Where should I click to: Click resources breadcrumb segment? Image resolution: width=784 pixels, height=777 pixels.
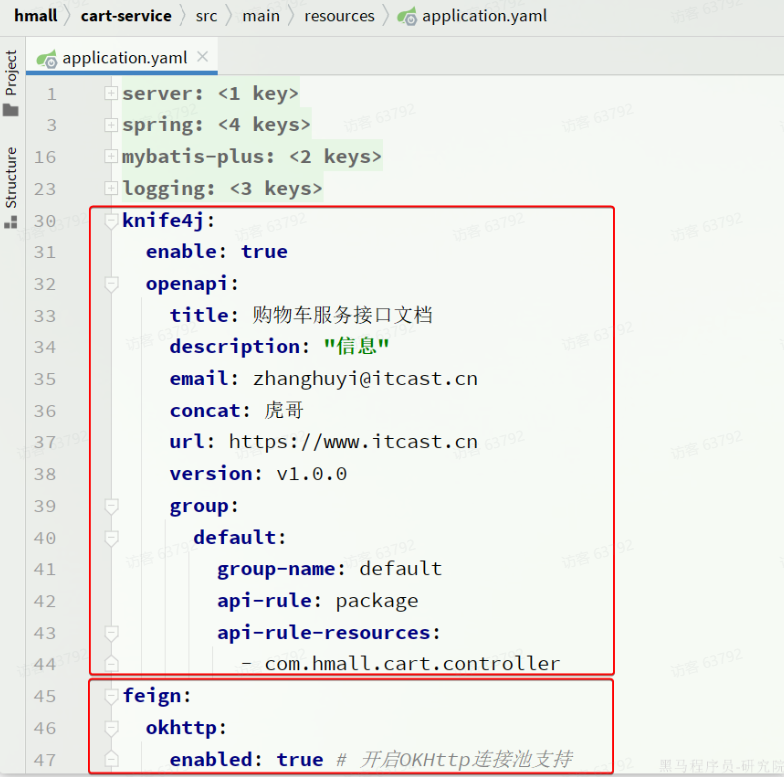(339, 16)
